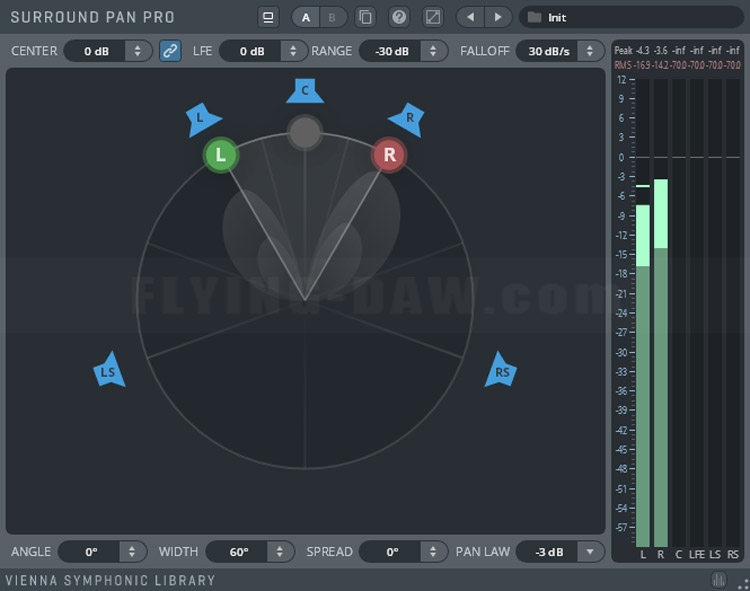The height and width of the screenshot is (591, 750).
Task: Adjust the CENTER level stepper arrows
Action: (138, 51)
